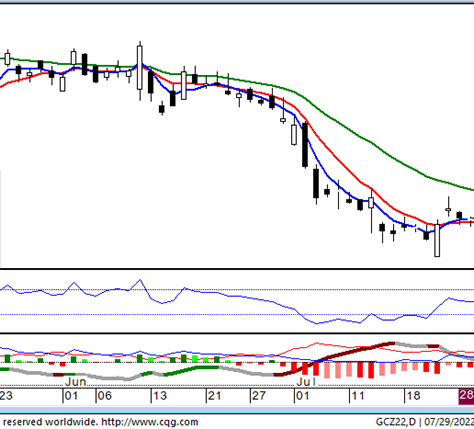The width and height of the screenshot is (474, 429).
Task: Click the 01 date label under Jul
Action: tap(303, 396)
